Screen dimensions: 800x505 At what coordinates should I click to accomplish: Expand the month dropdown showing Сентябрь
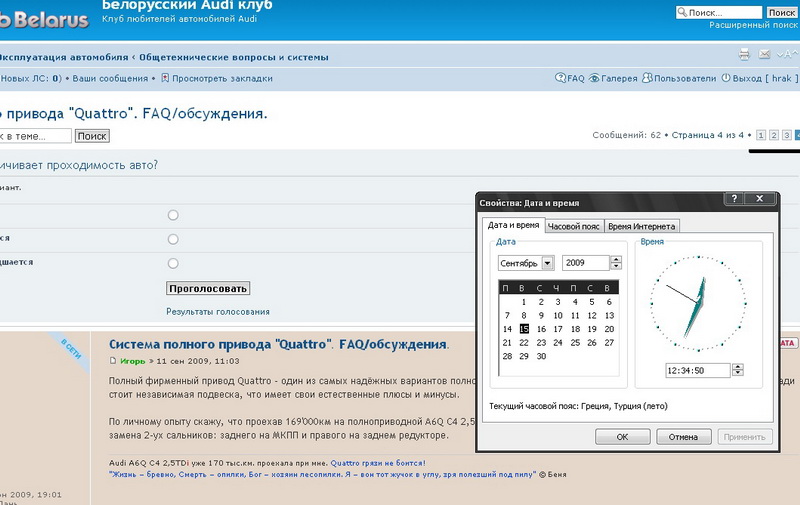pos(548,263)
